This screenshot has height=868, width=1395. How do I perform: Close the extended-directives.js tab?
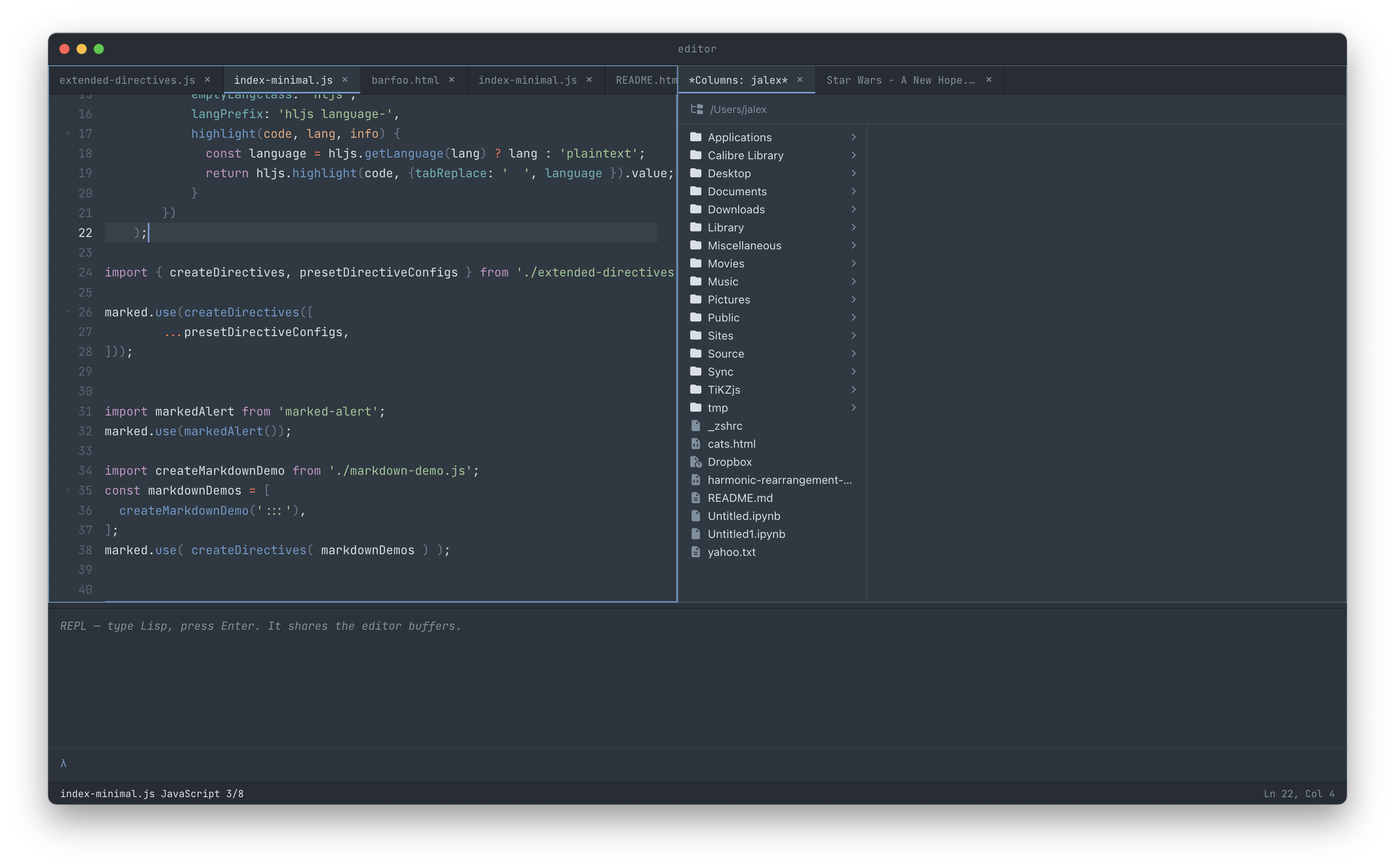[207, 80]
